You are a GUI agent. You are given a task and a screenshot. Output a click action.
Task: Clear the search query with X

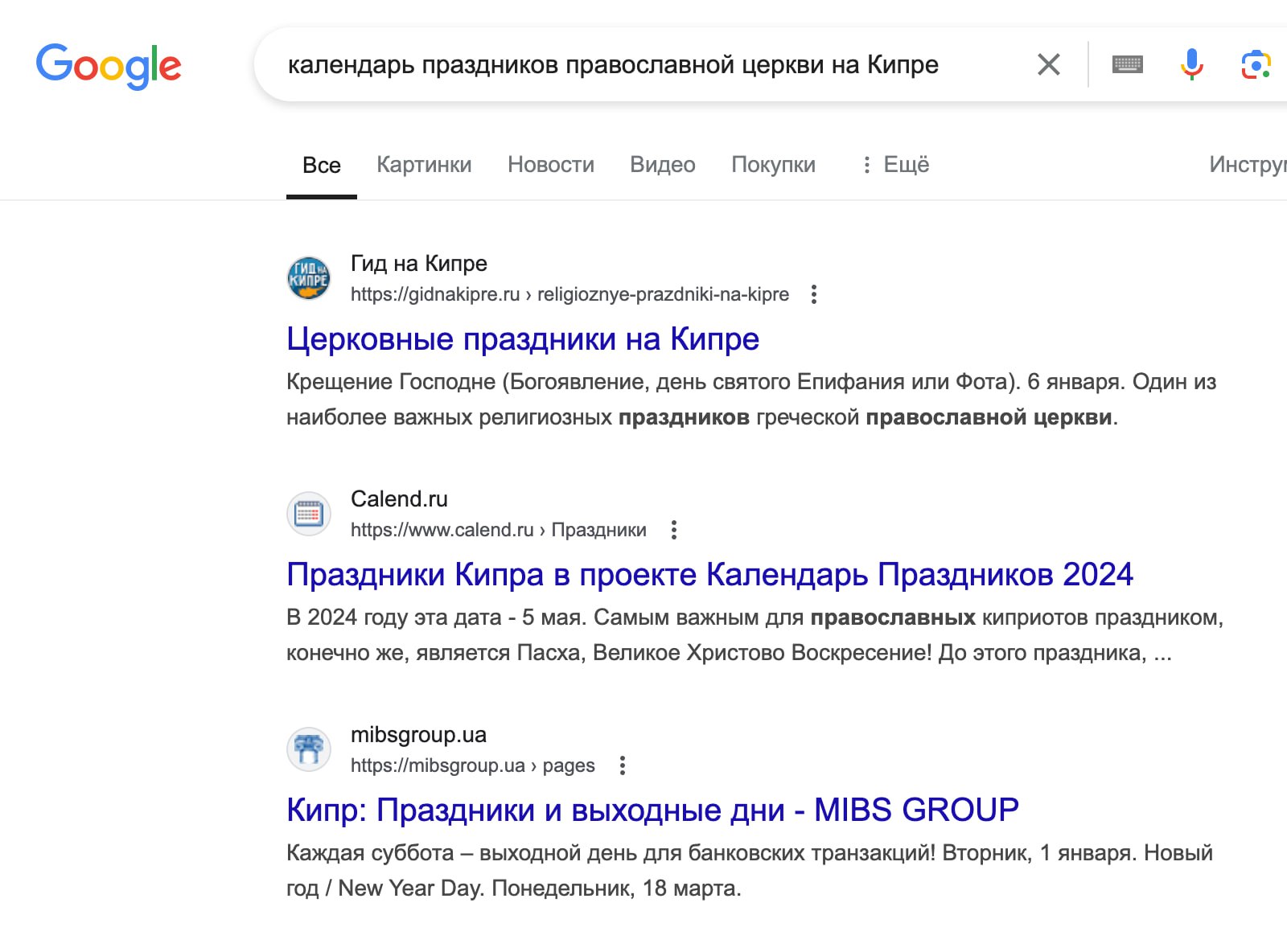point(1048,64)
